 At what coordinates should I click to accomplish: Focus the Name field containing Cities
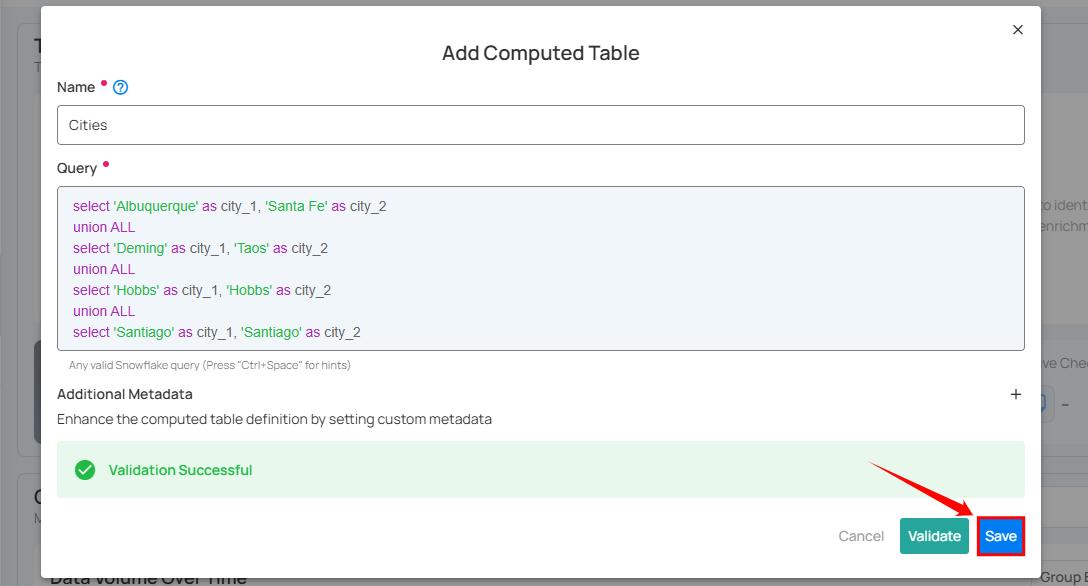540,125
